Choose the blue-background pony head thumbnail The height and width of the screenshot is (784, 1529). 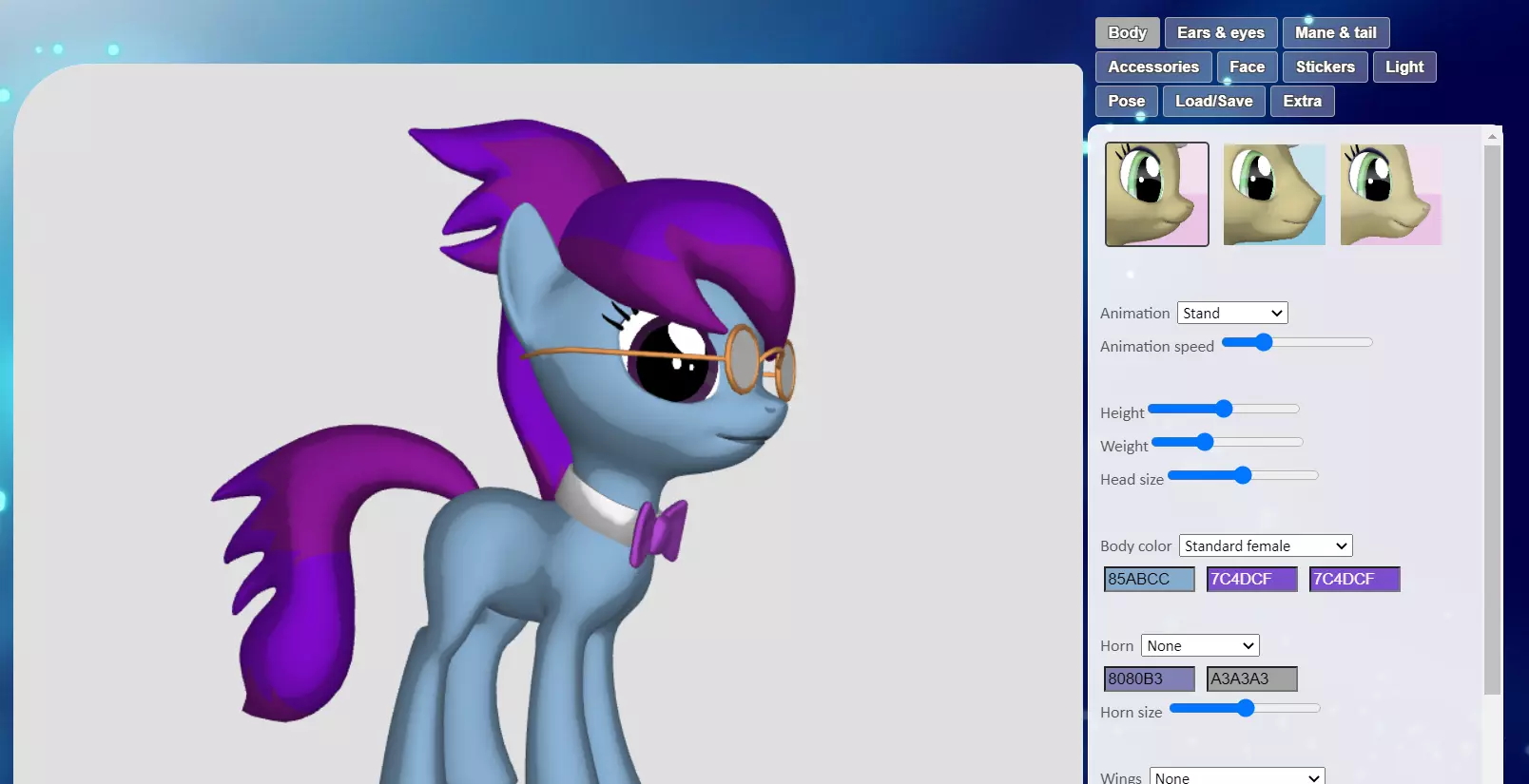click(1274, 195)
